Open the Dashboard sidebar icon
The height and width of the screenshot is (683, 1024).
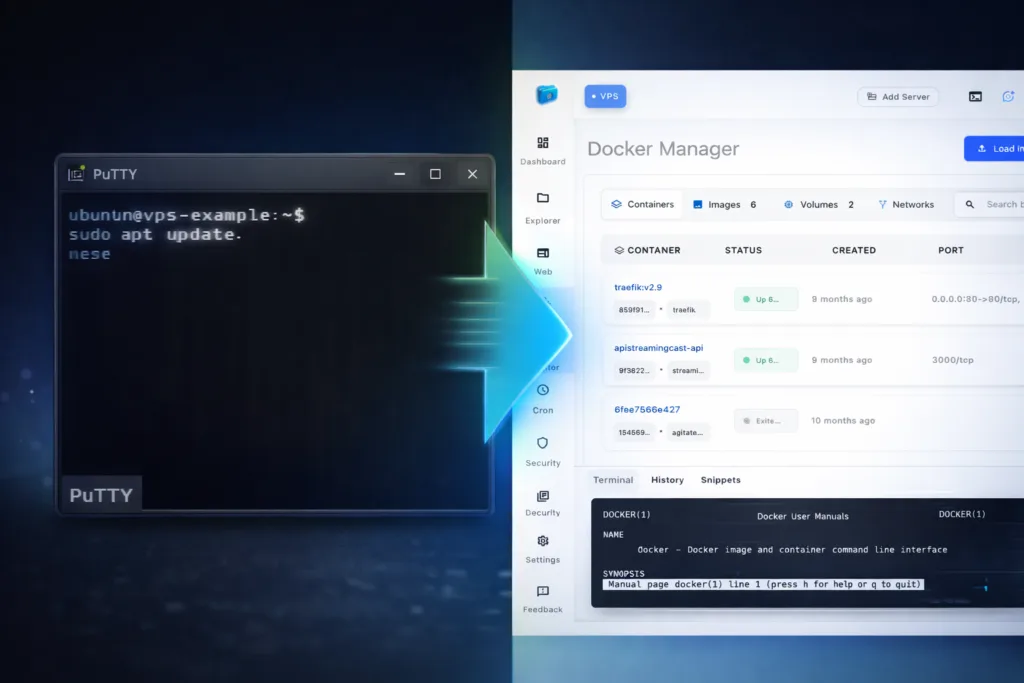tap(543, 143)
